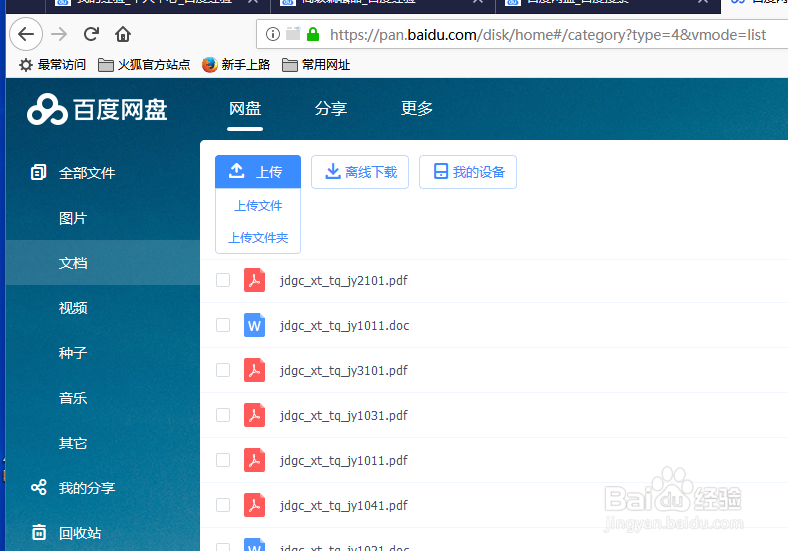Click the 回收站 trash bin icon

click(x=39, y=532)
